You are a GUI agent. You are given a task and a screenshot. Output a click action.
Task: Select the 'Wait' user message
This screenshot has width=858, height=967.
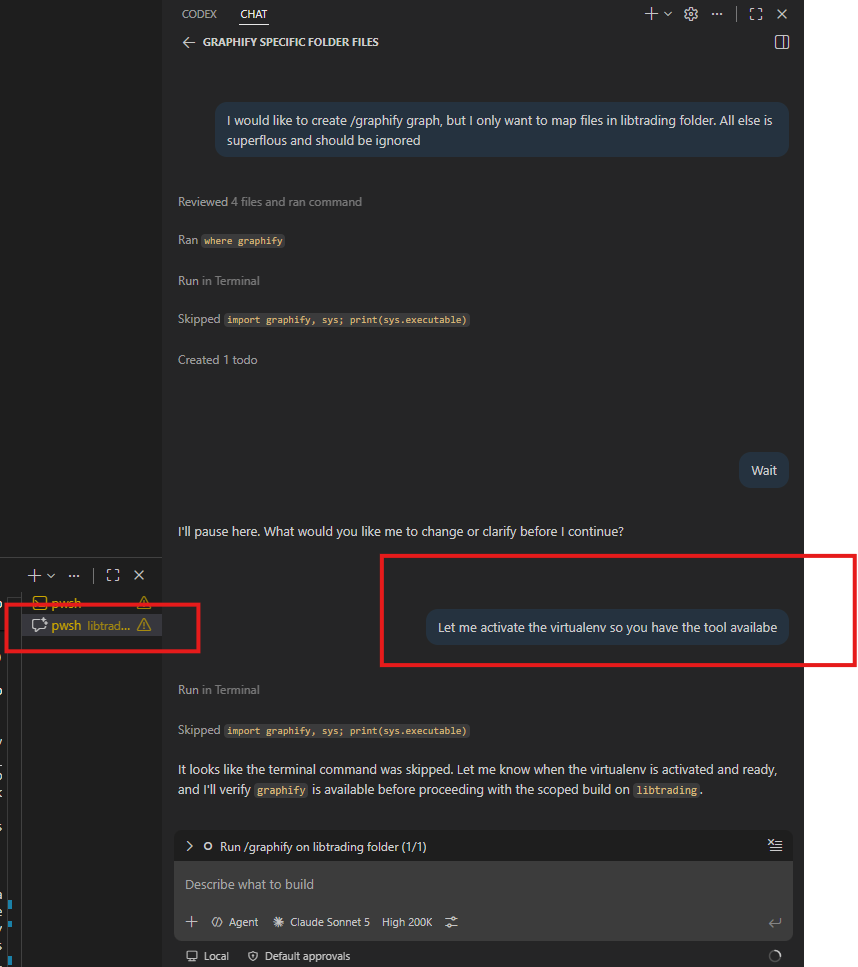(x=764, y=471)
